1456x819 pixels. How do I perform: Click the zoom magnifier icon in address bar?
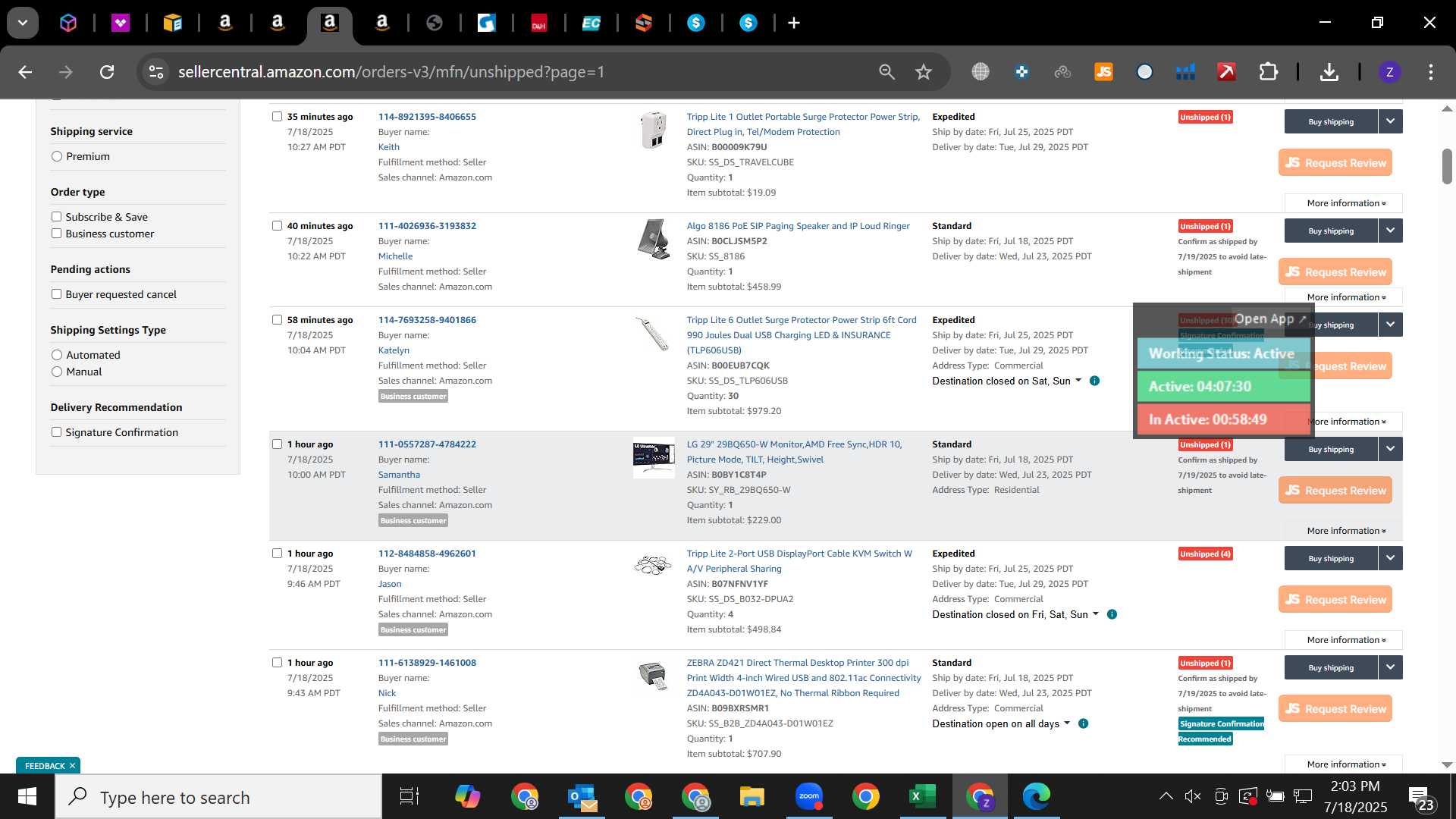point(886,72)
